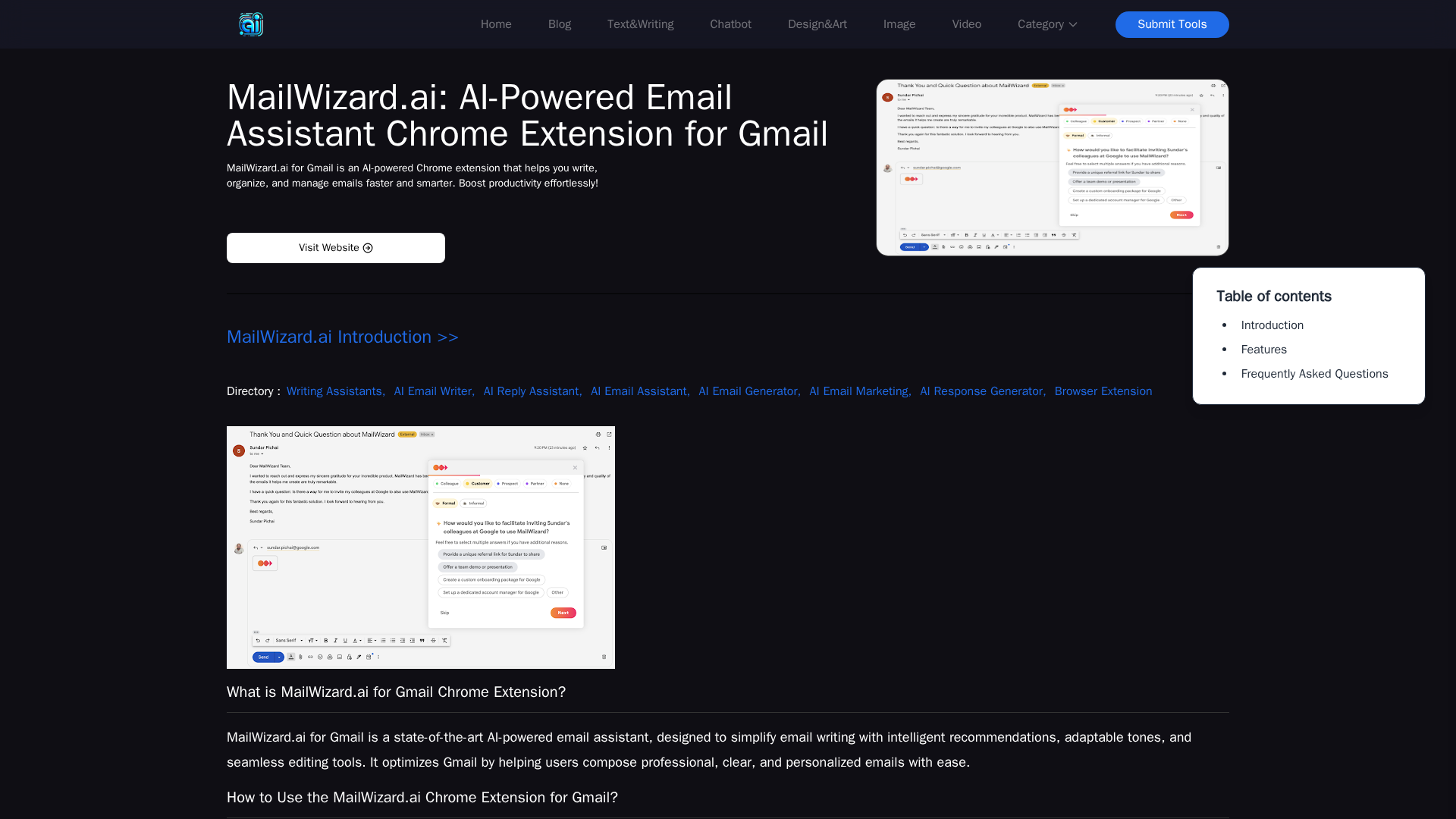Viewport: 1456px width, 819px height.
Task: Click the Visit Website button
Action: click(x=335, y=248)
